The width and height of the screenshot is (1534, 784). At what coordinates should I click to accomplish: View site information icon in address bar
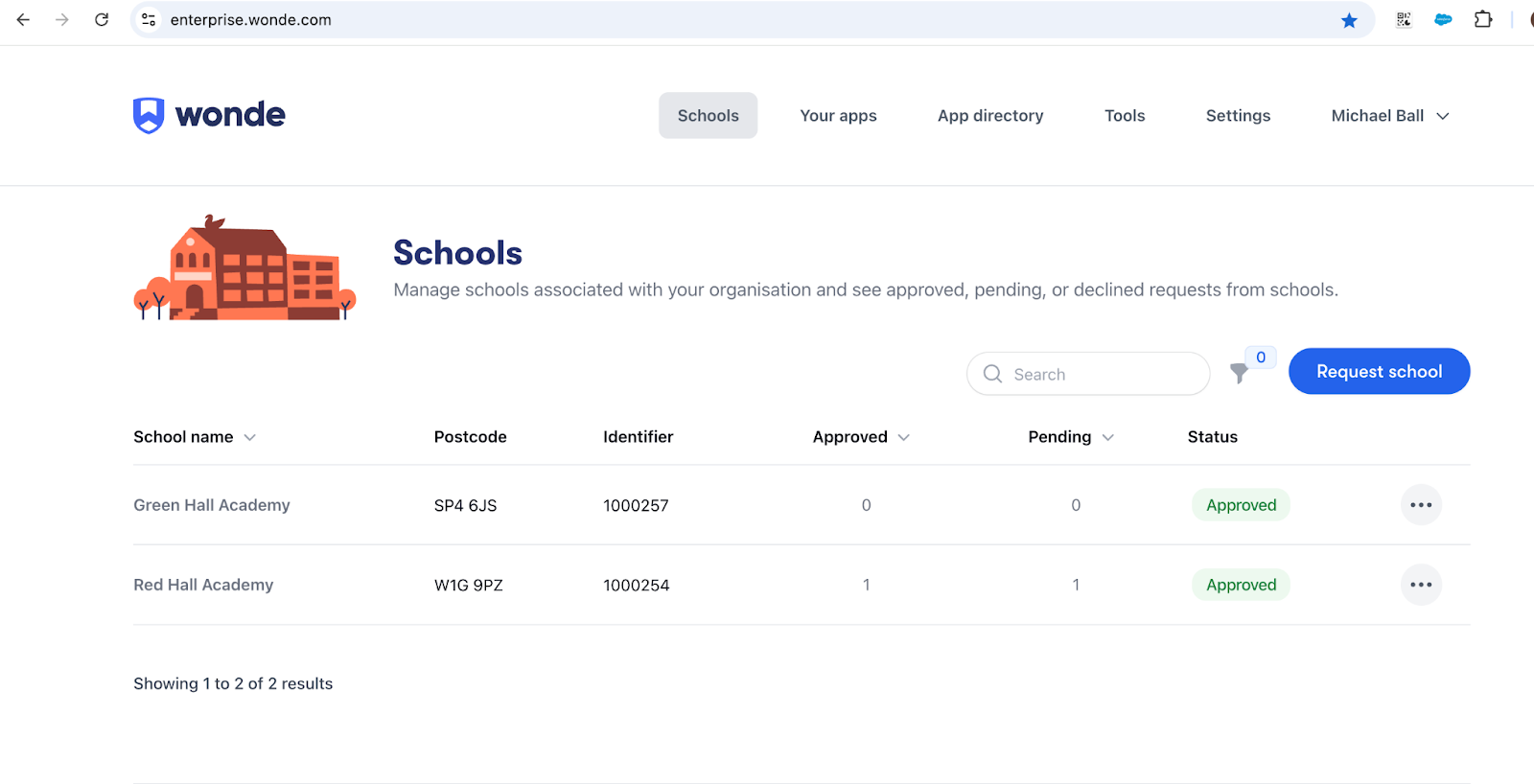click(x=149, y=20)
